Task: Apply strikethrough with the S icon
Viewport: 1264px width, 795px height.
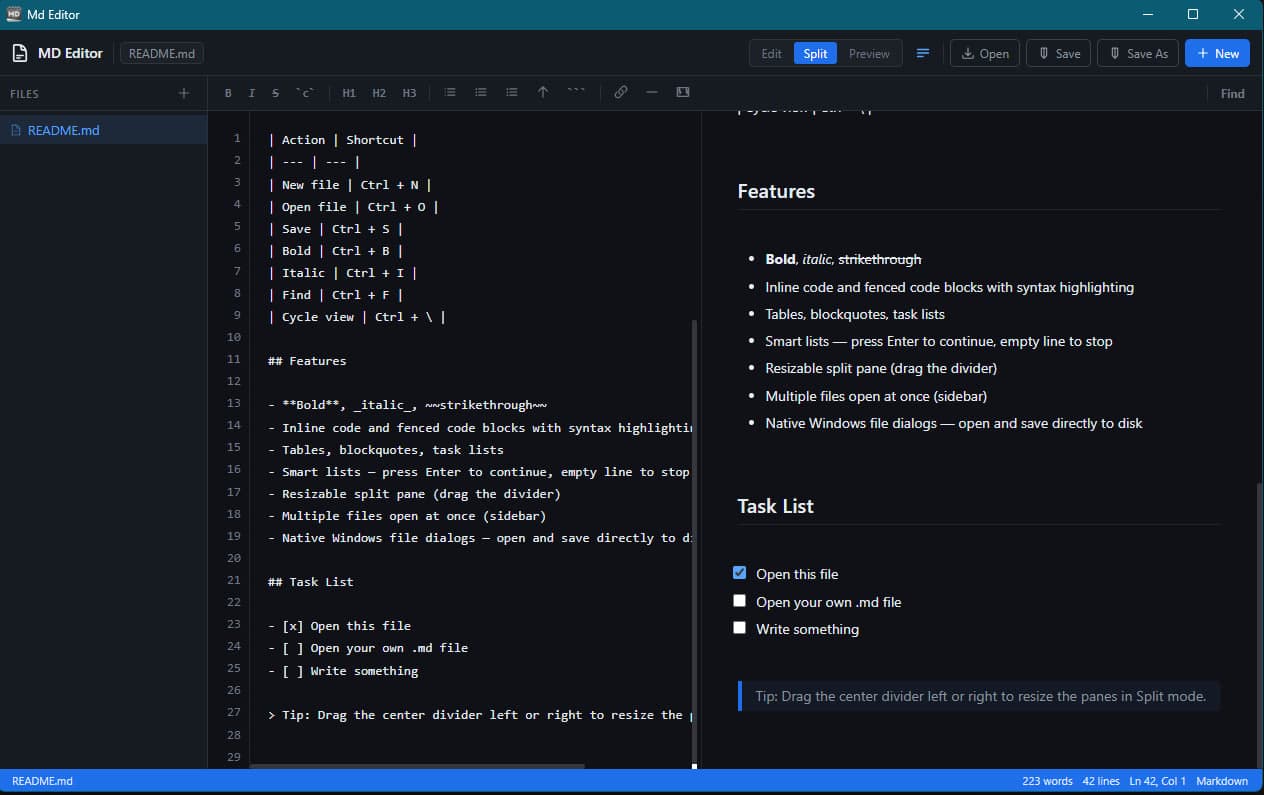Action: [275, 93]
